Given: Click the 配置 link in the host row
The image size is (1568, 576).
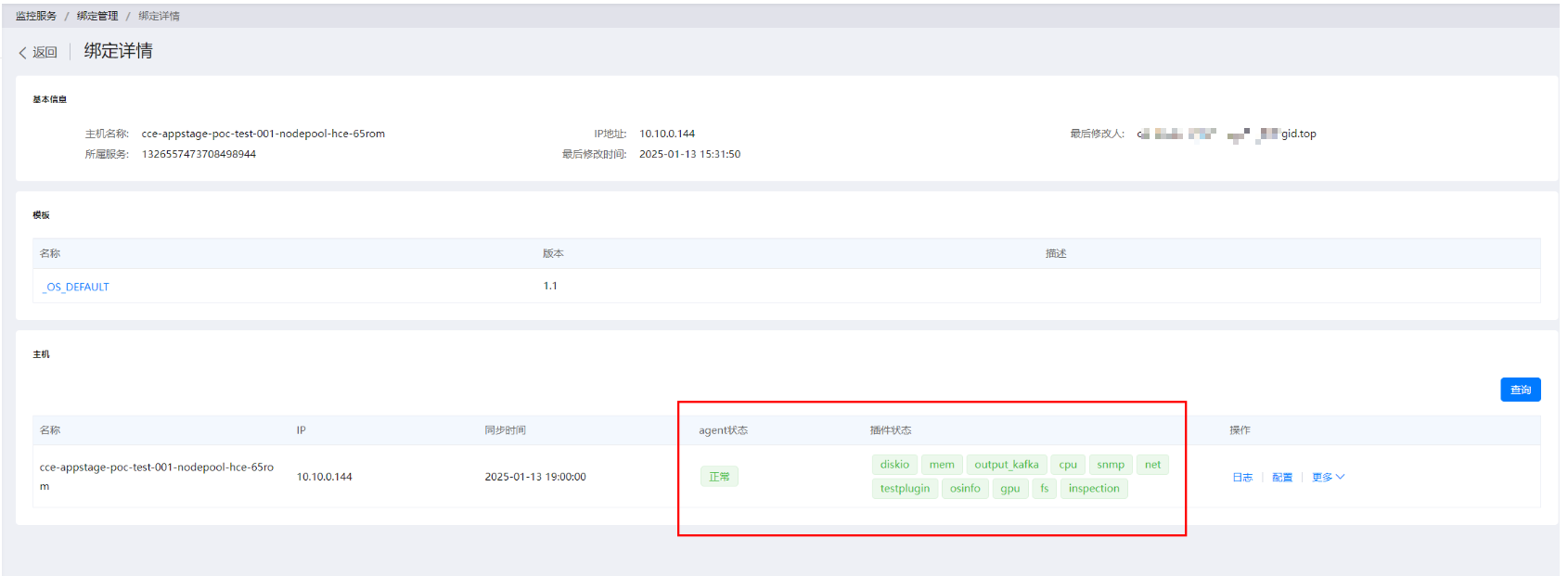Looking at the screenshot, I should 1282,478.
